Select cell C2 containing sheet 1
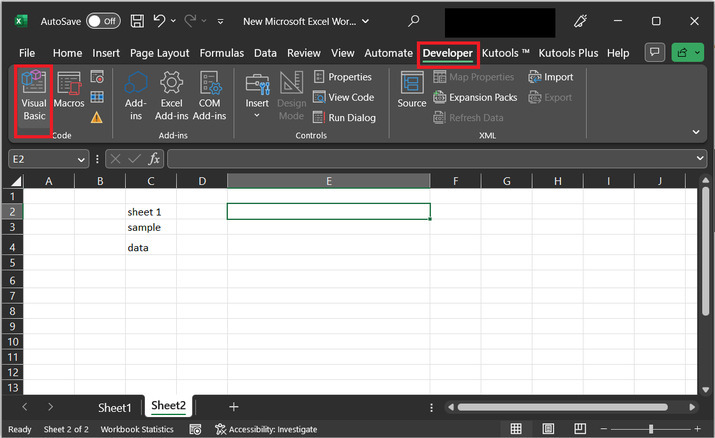The height and width of the screenshot is (438, 715). tap(150, 212)
